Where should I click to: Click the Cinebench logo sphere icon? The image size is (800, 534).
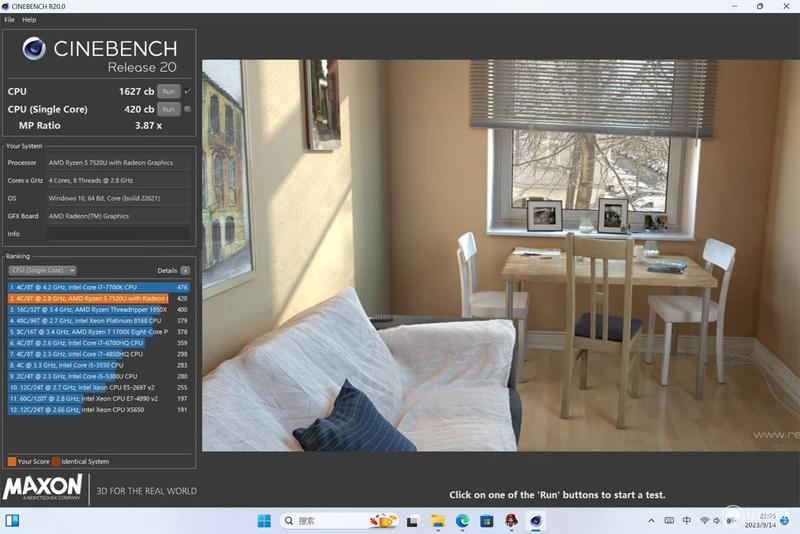coord(34,49)
